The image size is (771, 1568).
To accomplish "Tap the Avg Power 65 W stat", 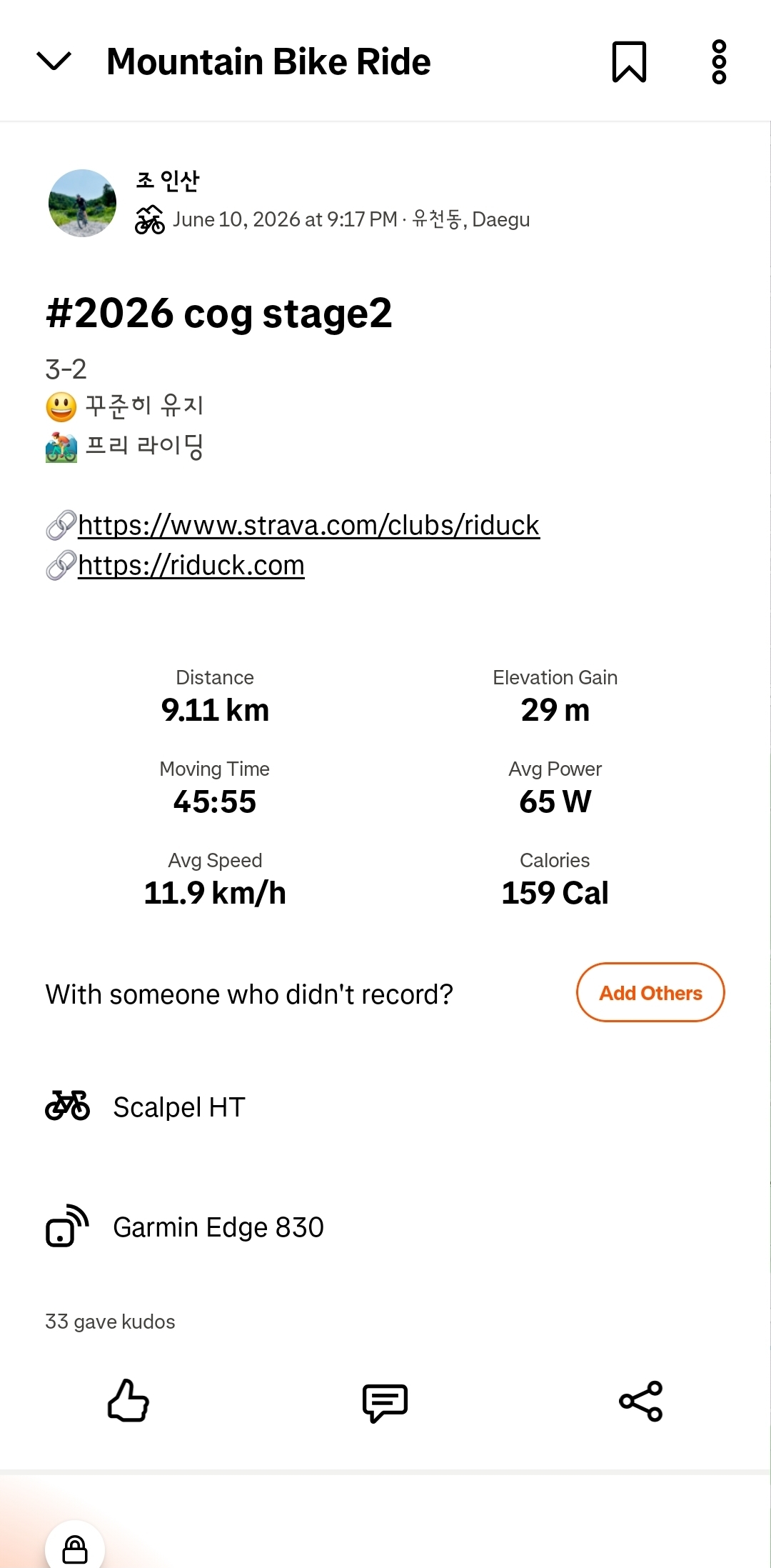I will [x=555, y=788].
